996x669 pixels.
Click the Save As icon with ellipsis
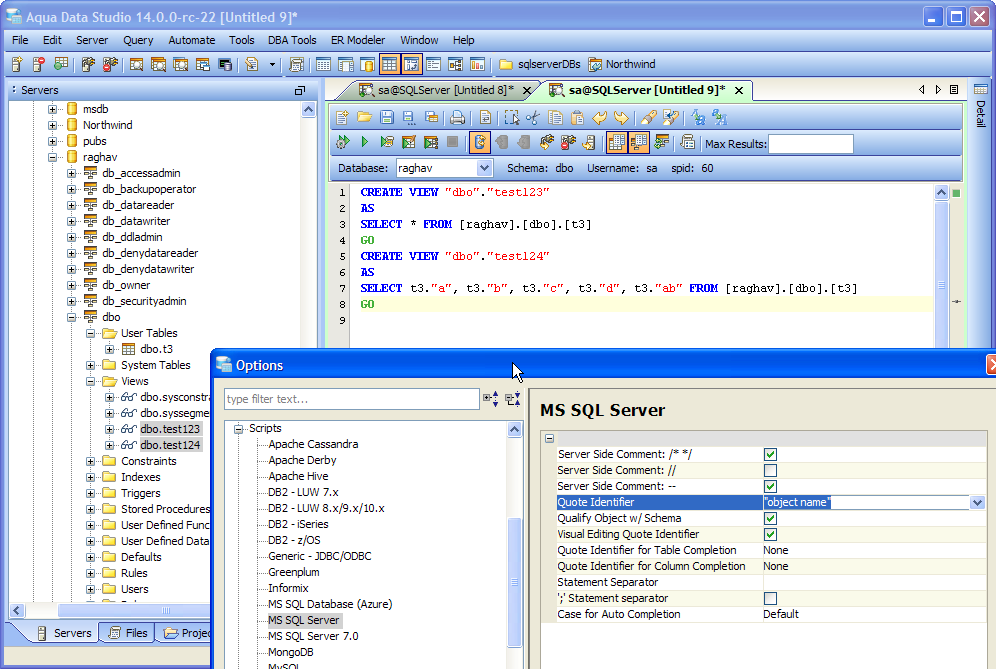(x=408, y=118)
